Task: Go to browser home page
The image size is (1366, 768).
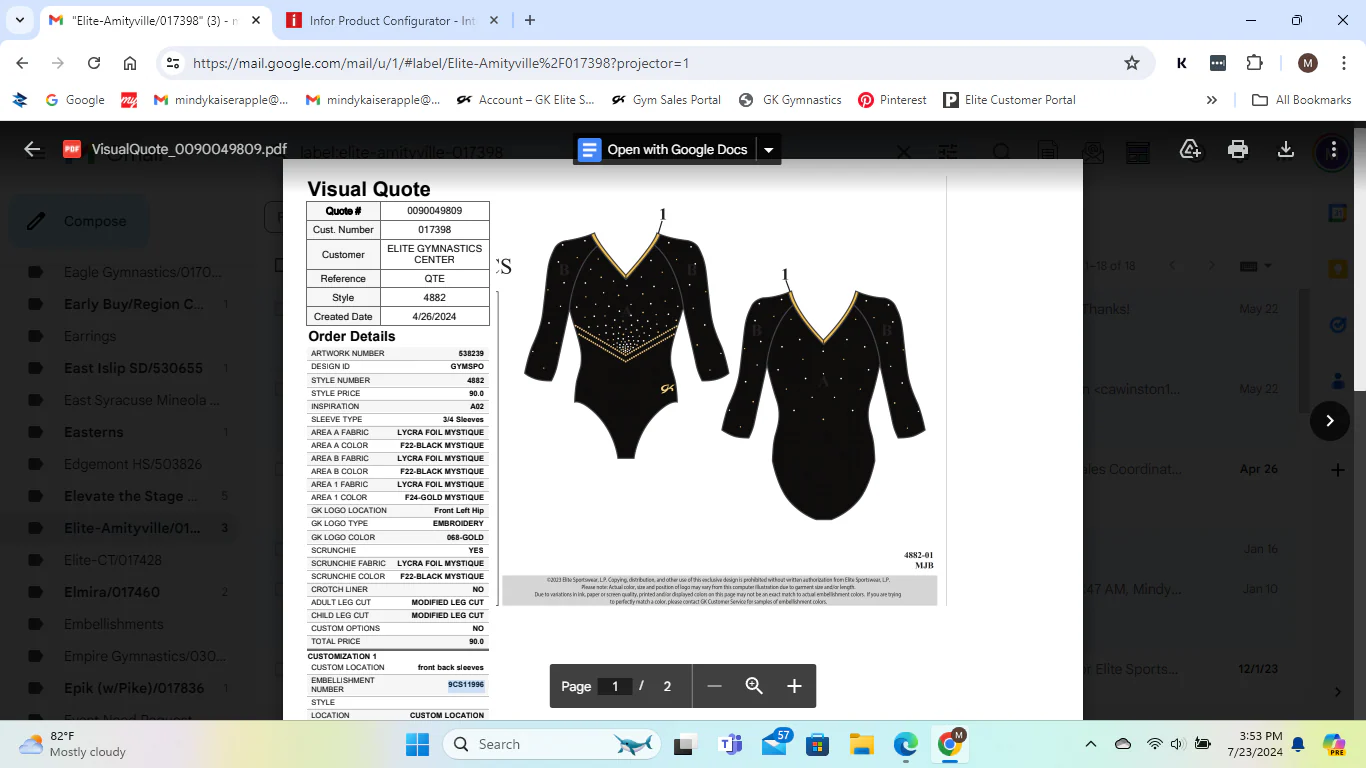Action: [x=130, y=63]
